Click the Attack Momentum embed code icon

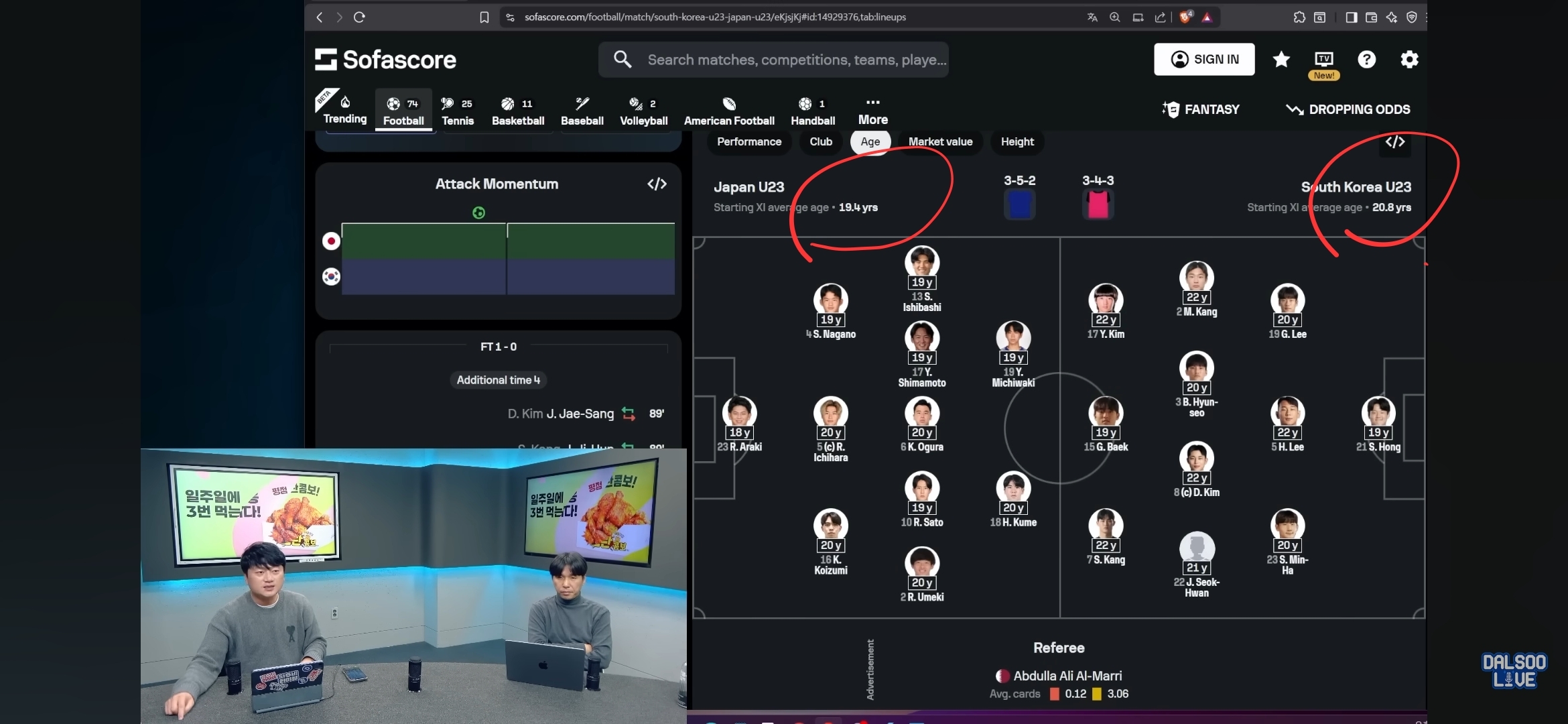pyautogui.click(x=657, y=184)
